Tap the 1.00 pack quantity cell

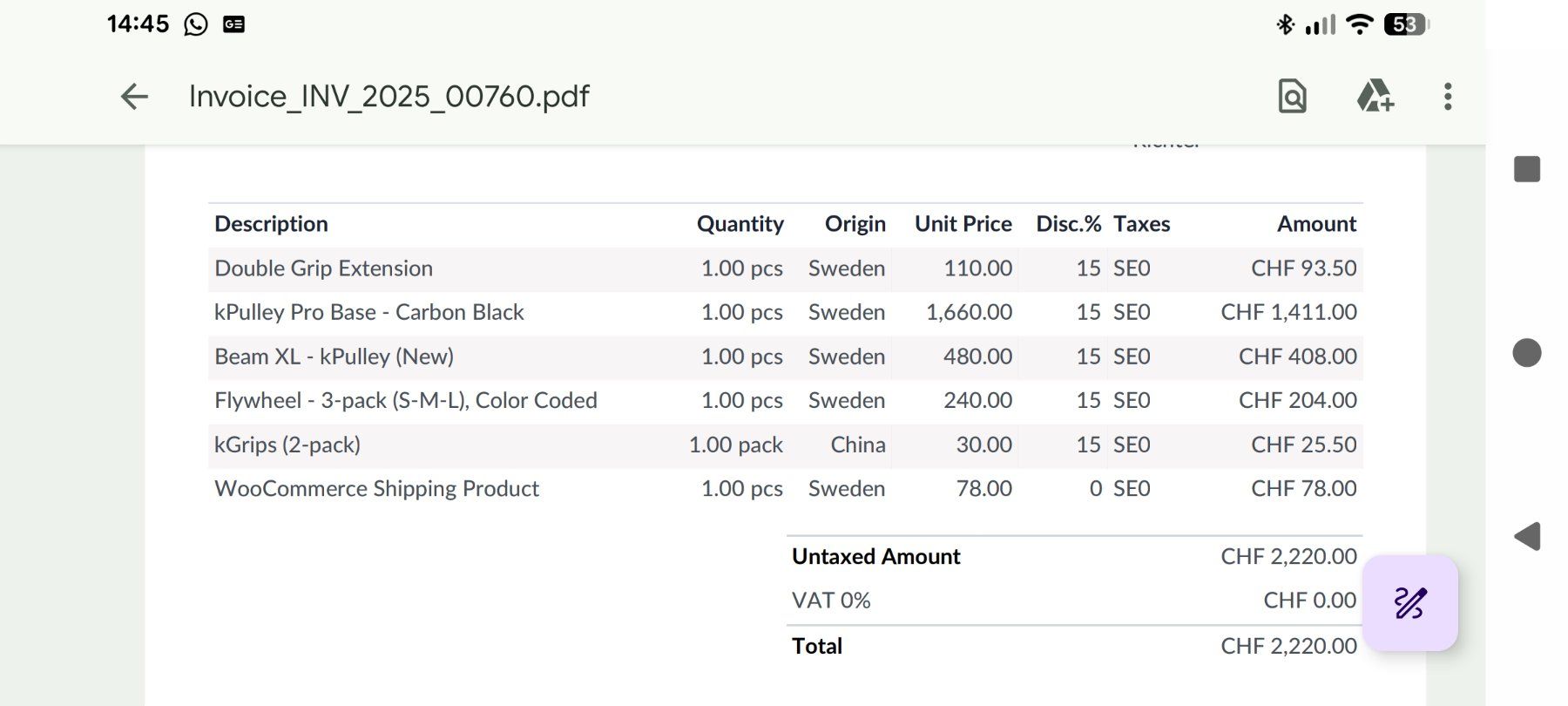click(x=736, y=445)
